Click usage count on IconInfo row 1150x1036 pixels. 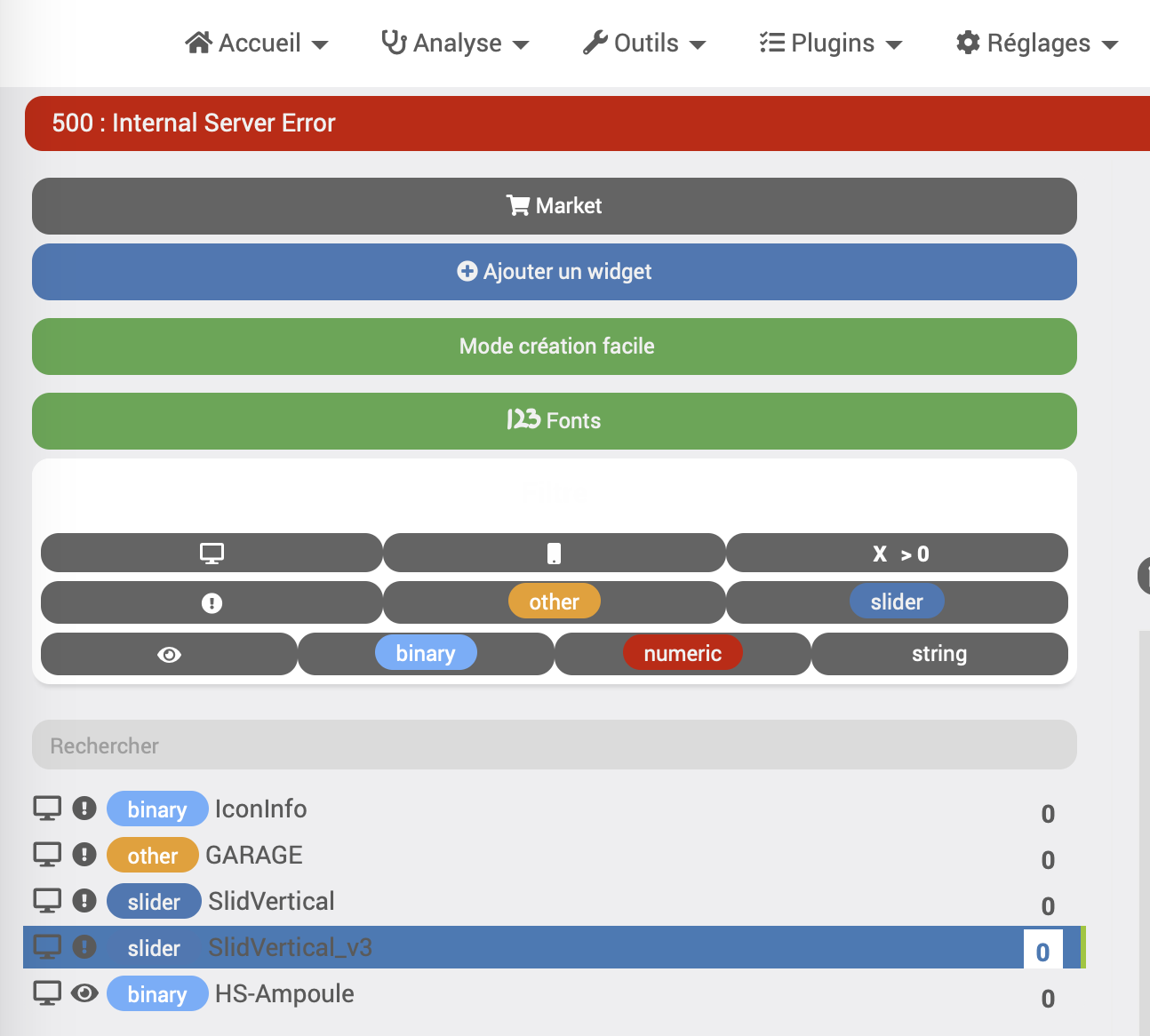coord(1048,814)
